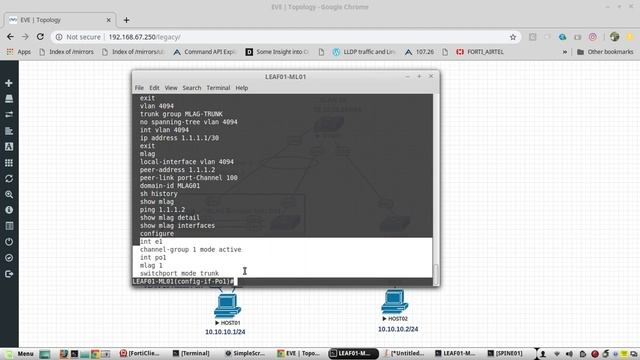This screenshot has width=640, height=360.
Task: Open the Networks arrows icon in EVE sidebar
Action: (x=9, y=115)
